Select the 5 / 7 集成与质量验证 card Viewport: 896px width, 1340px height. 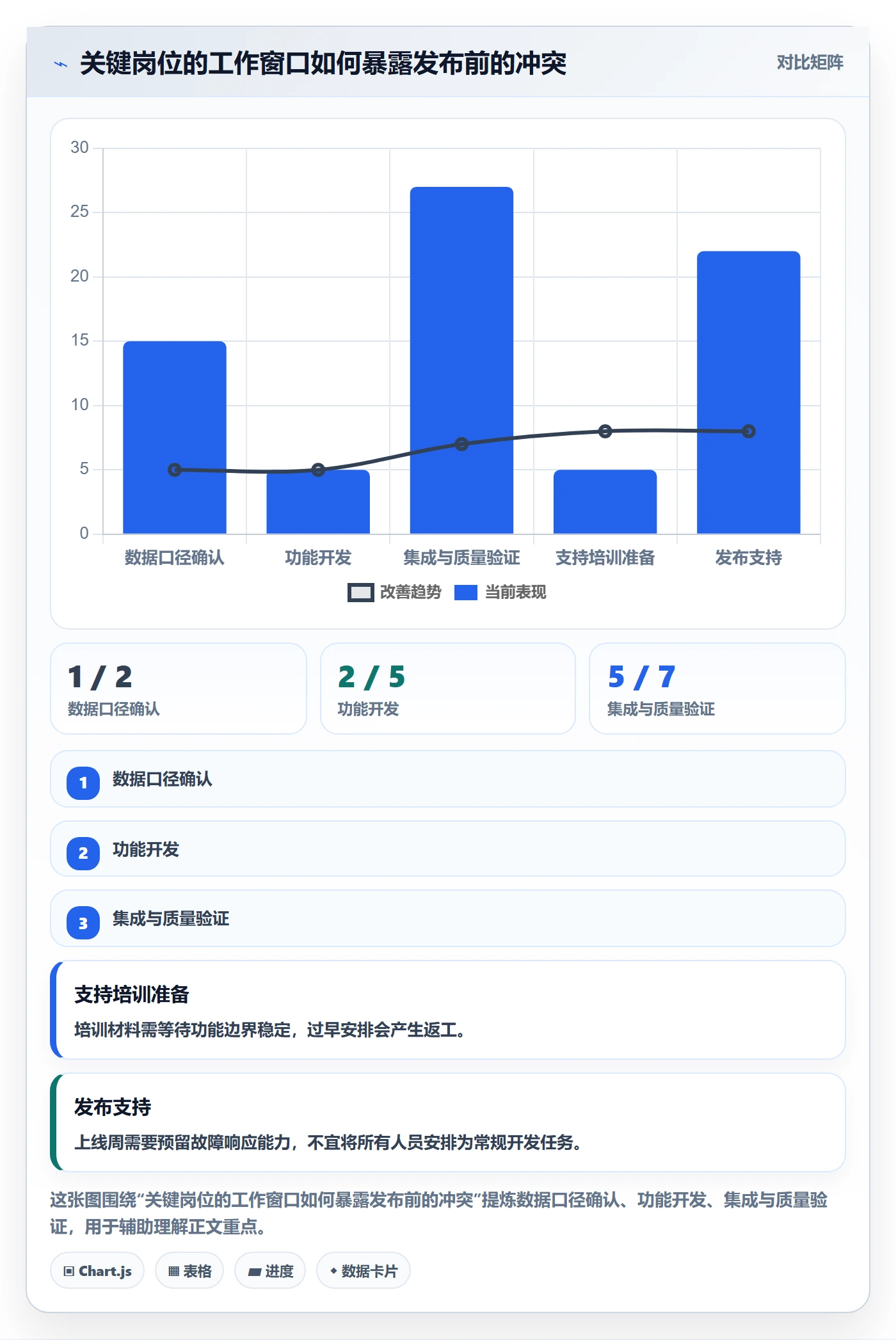[717, 689]
